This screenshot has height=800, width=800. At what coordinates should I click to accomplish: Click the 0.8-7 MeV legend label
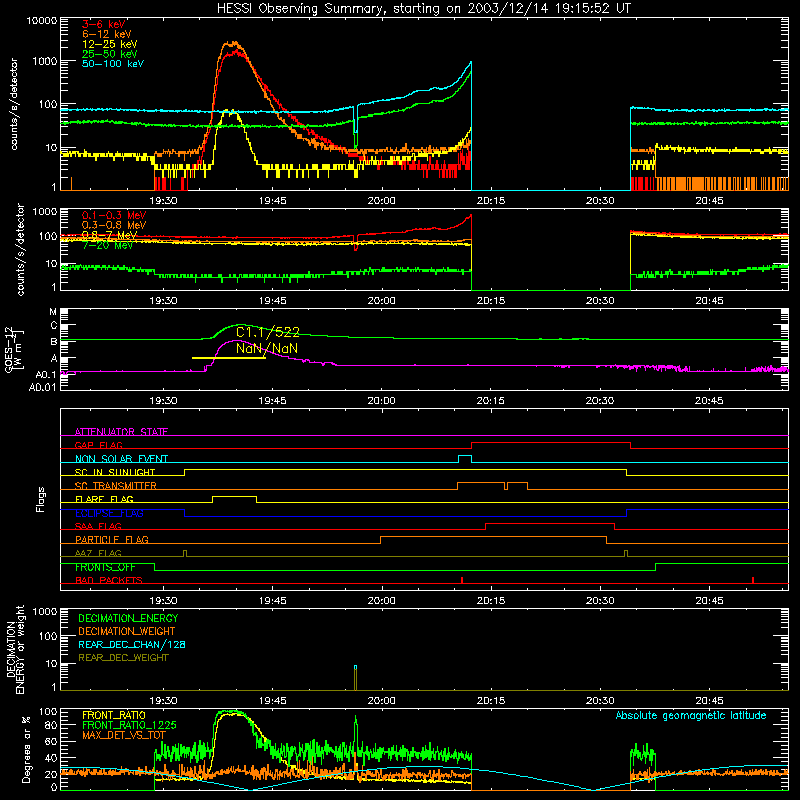(x=109, y=235)
